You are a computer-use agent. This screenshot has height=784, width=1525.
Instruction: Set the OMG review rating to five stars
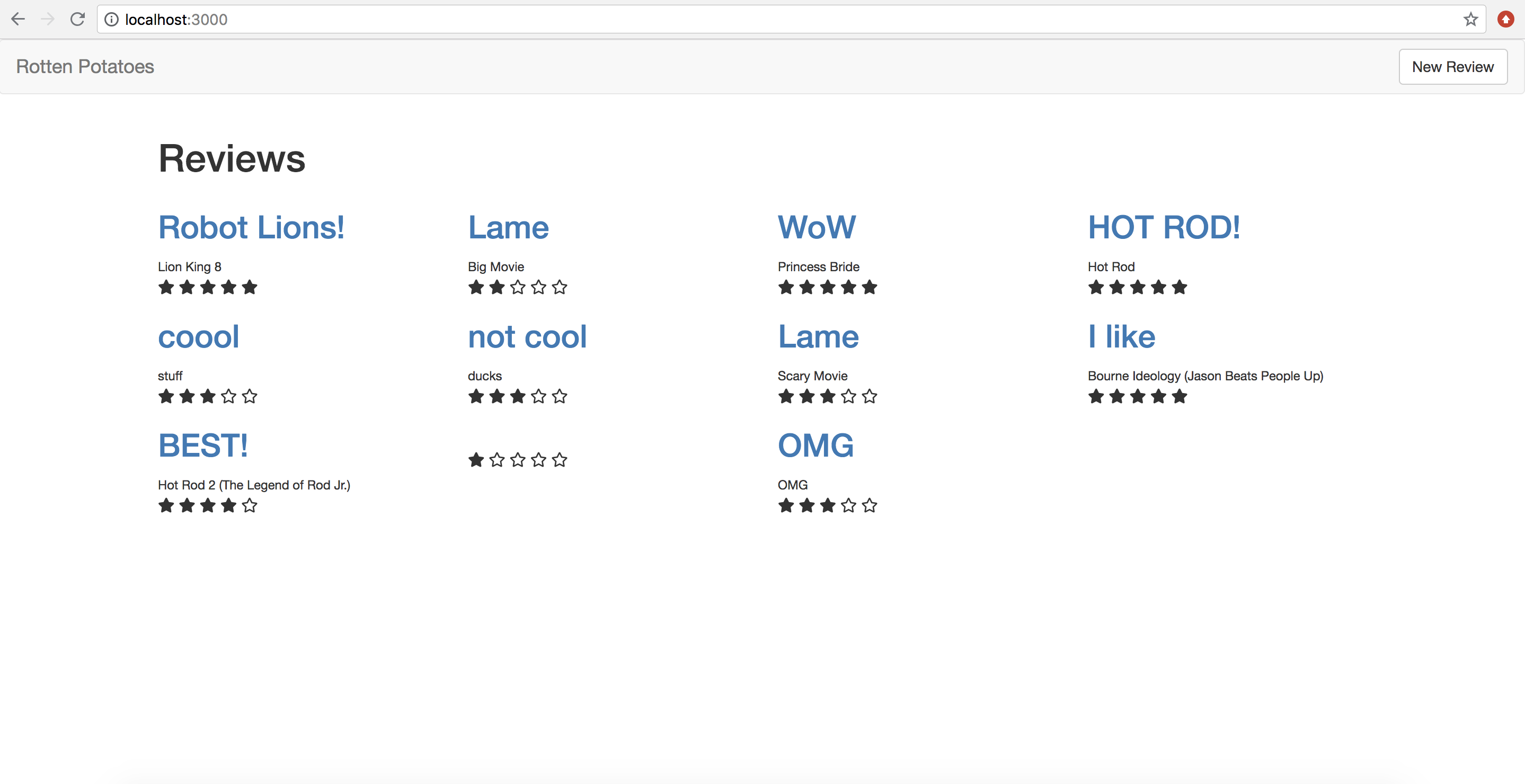869,506
